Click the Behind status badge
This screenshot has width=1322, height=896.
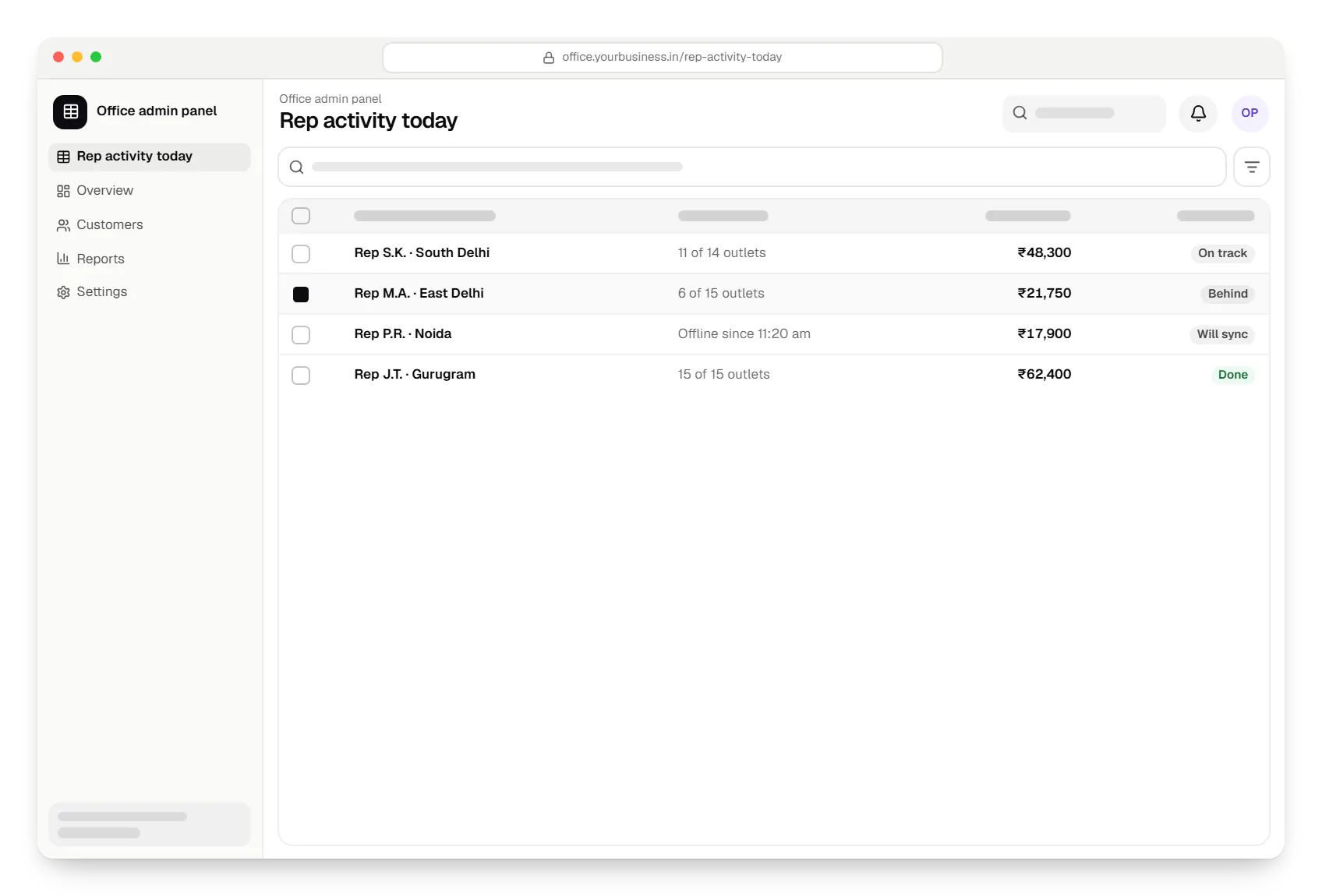1228,294
